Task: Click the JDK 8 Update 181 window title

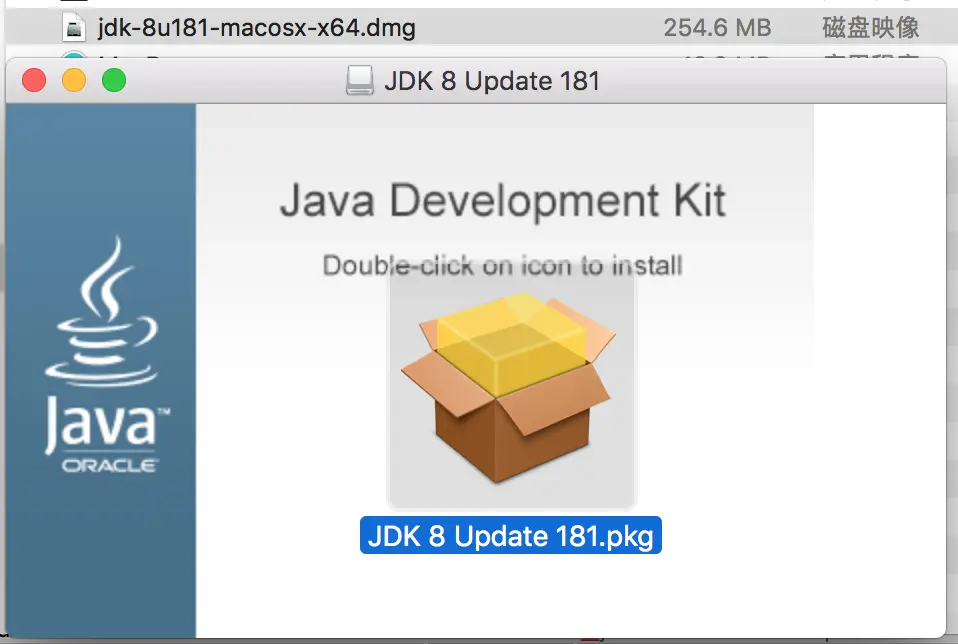Action: 492,81
